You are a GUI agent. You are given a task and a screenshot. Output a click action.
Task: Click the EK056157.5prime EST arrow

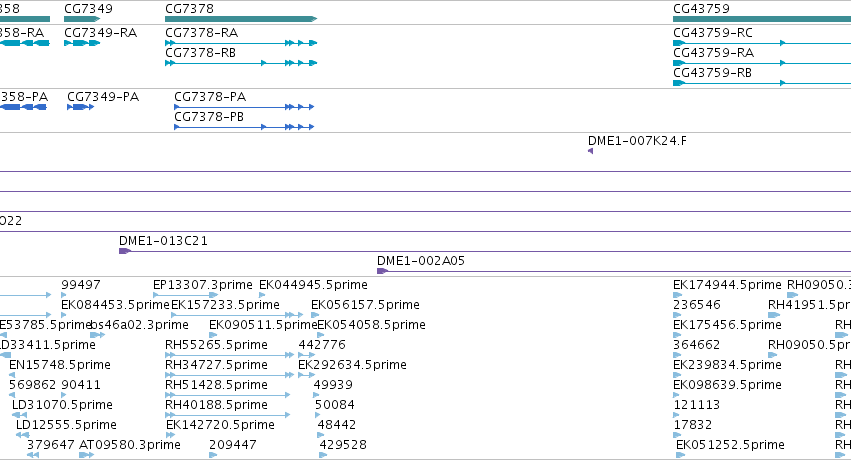[x=315, y=315]
